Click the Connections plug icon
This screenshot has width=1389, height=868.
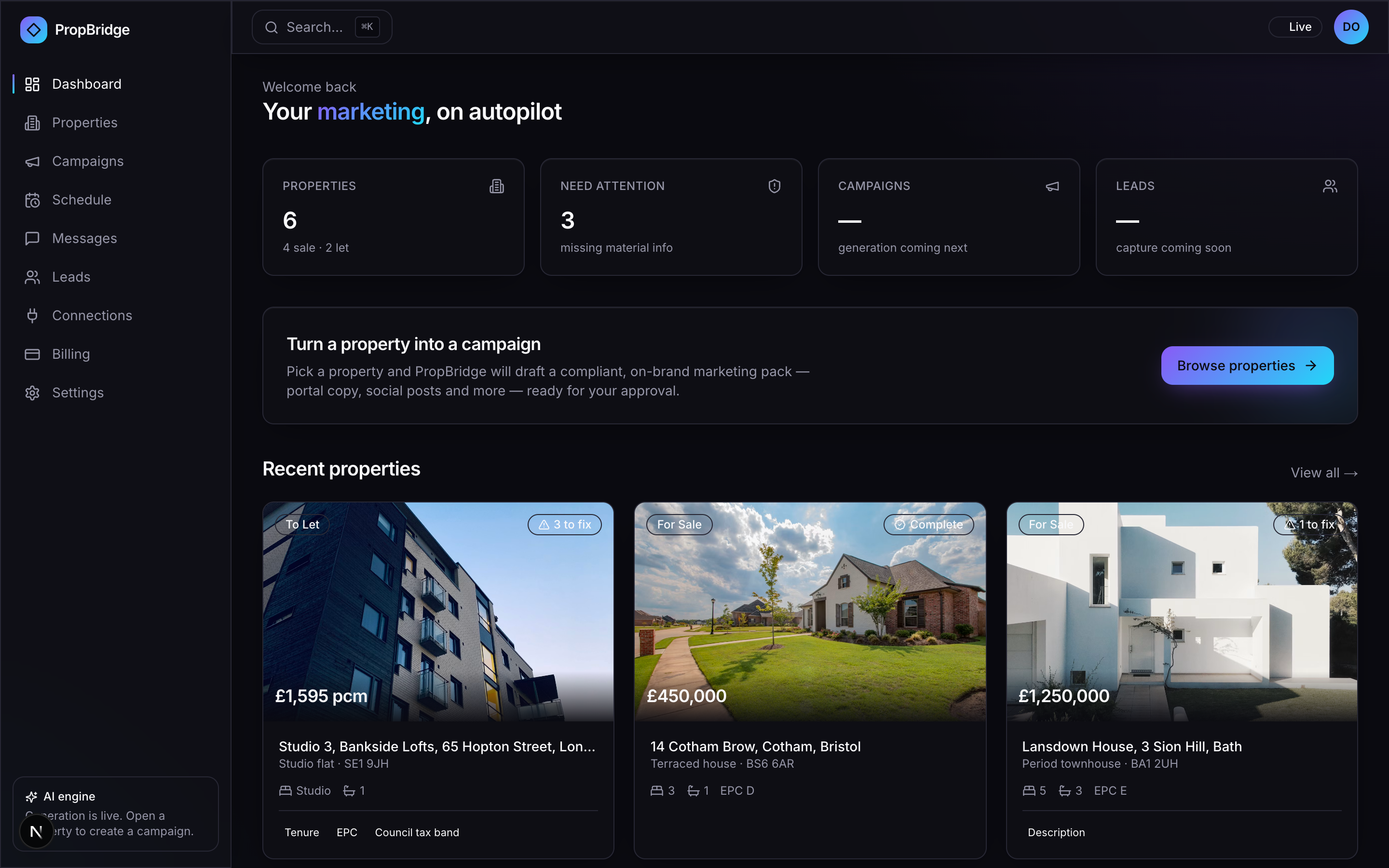tap(32, 316)
